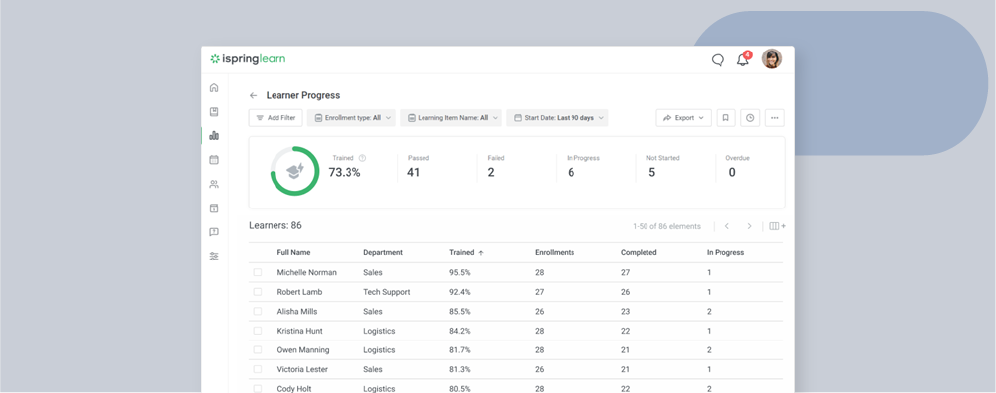Click the 84.2% trained value
The image size is (996, 393).
coord(460,331)
